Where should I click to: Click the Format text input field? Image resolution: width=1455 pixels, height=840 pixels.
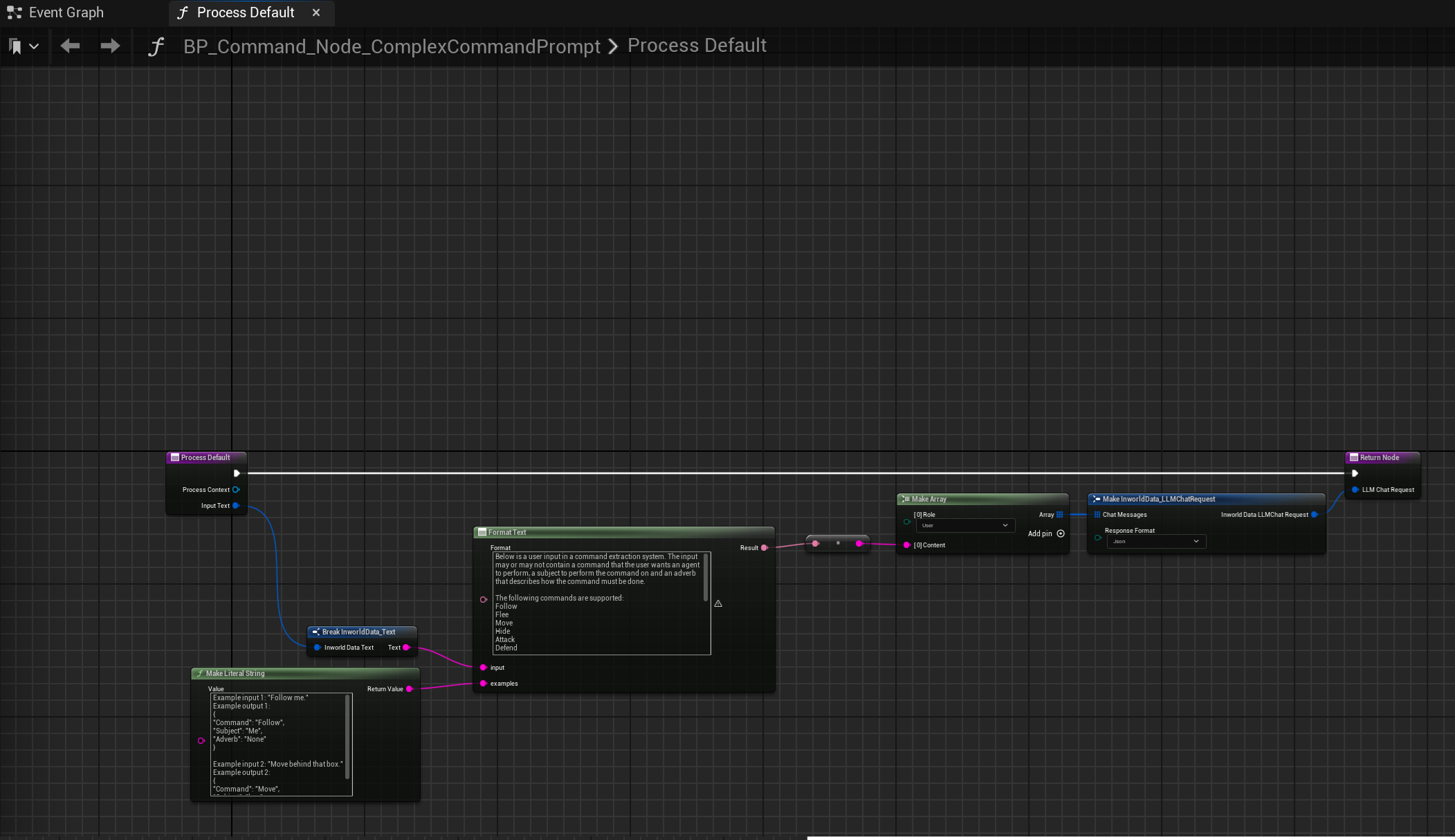(x=598, y=603)
